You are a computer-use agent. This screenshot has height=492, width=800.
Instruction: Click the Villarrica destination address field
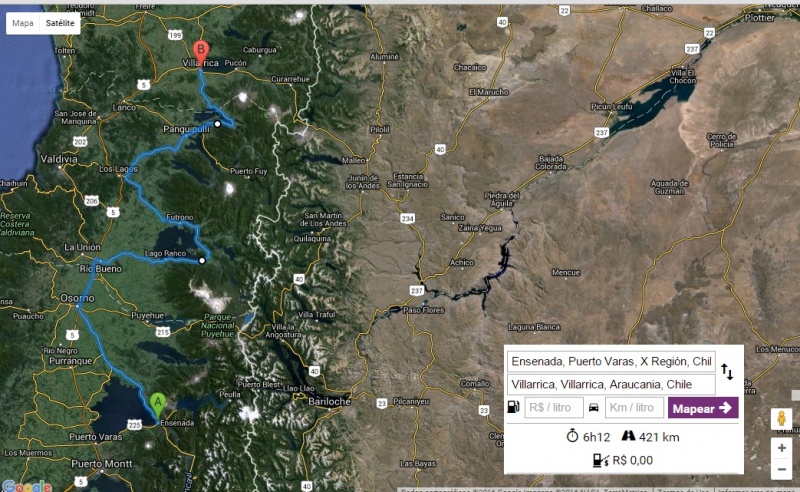[x=611, y=384]
